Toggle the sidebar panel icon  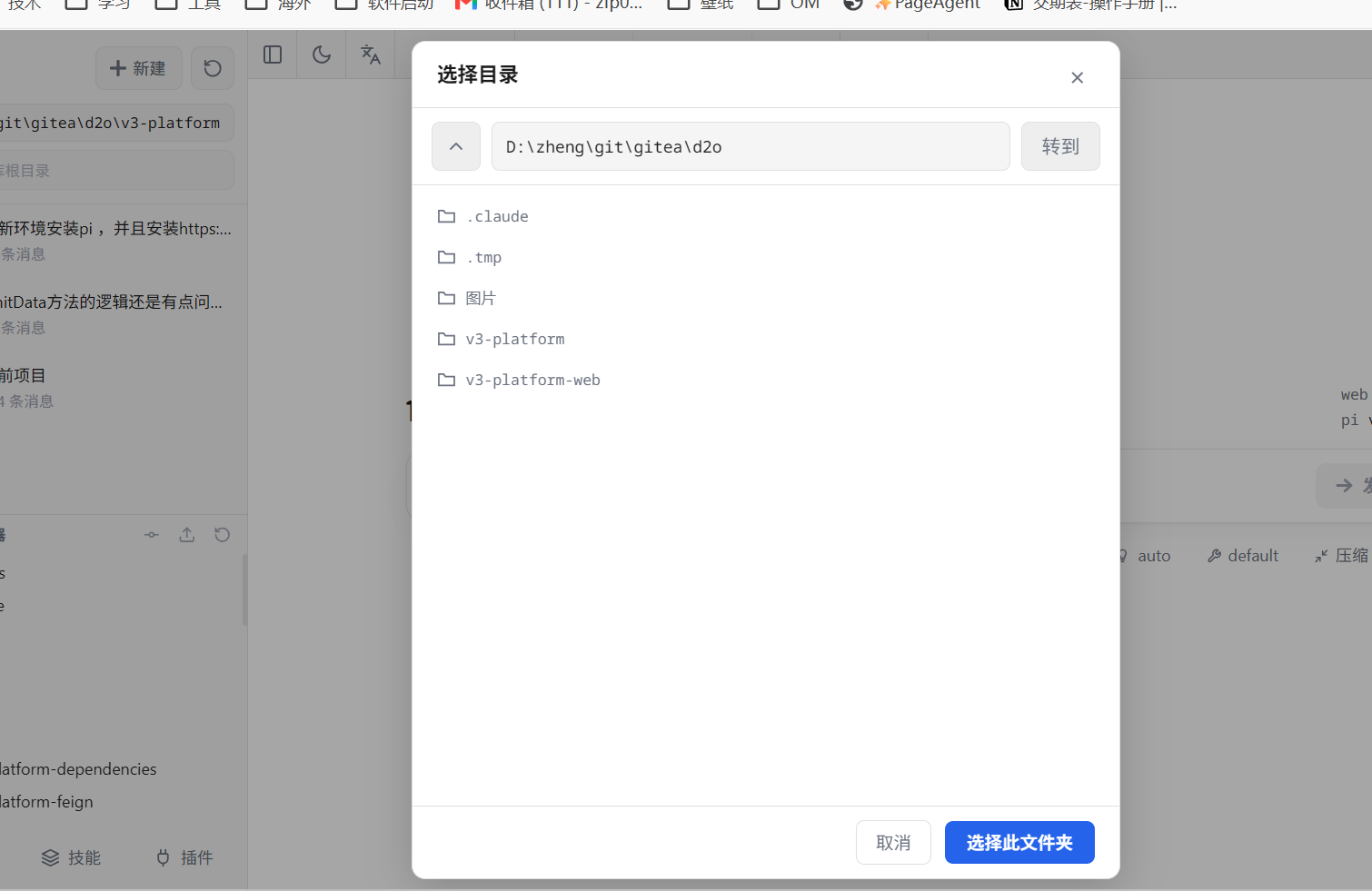[273, 54]
